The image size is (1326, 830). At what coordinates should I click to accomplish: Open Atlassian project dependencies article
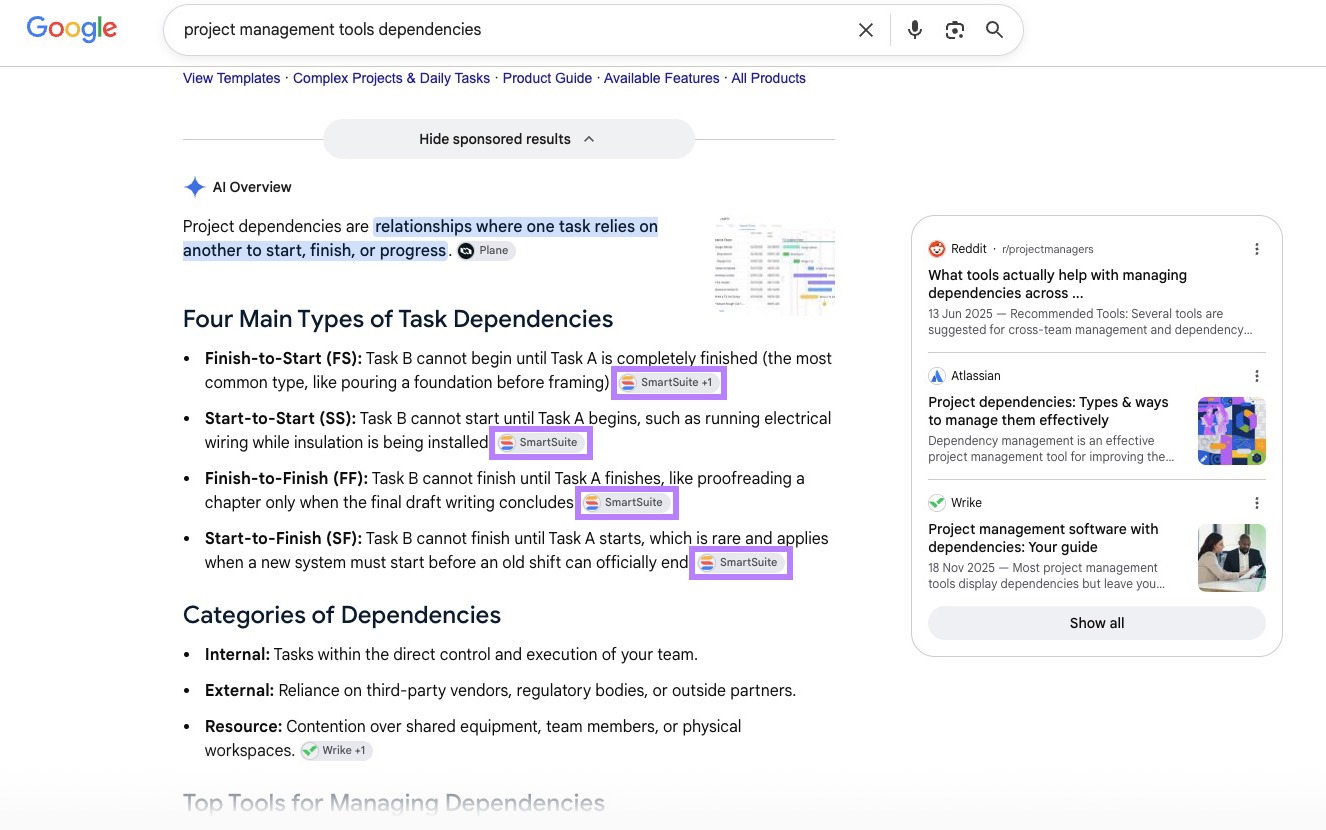[1048, 411]
